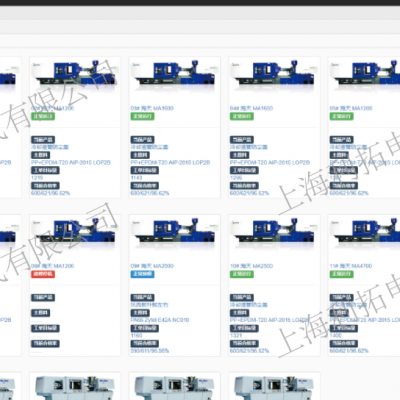
Task: Click the green status badge on 03# card
Action: click(x=142, y=116)
